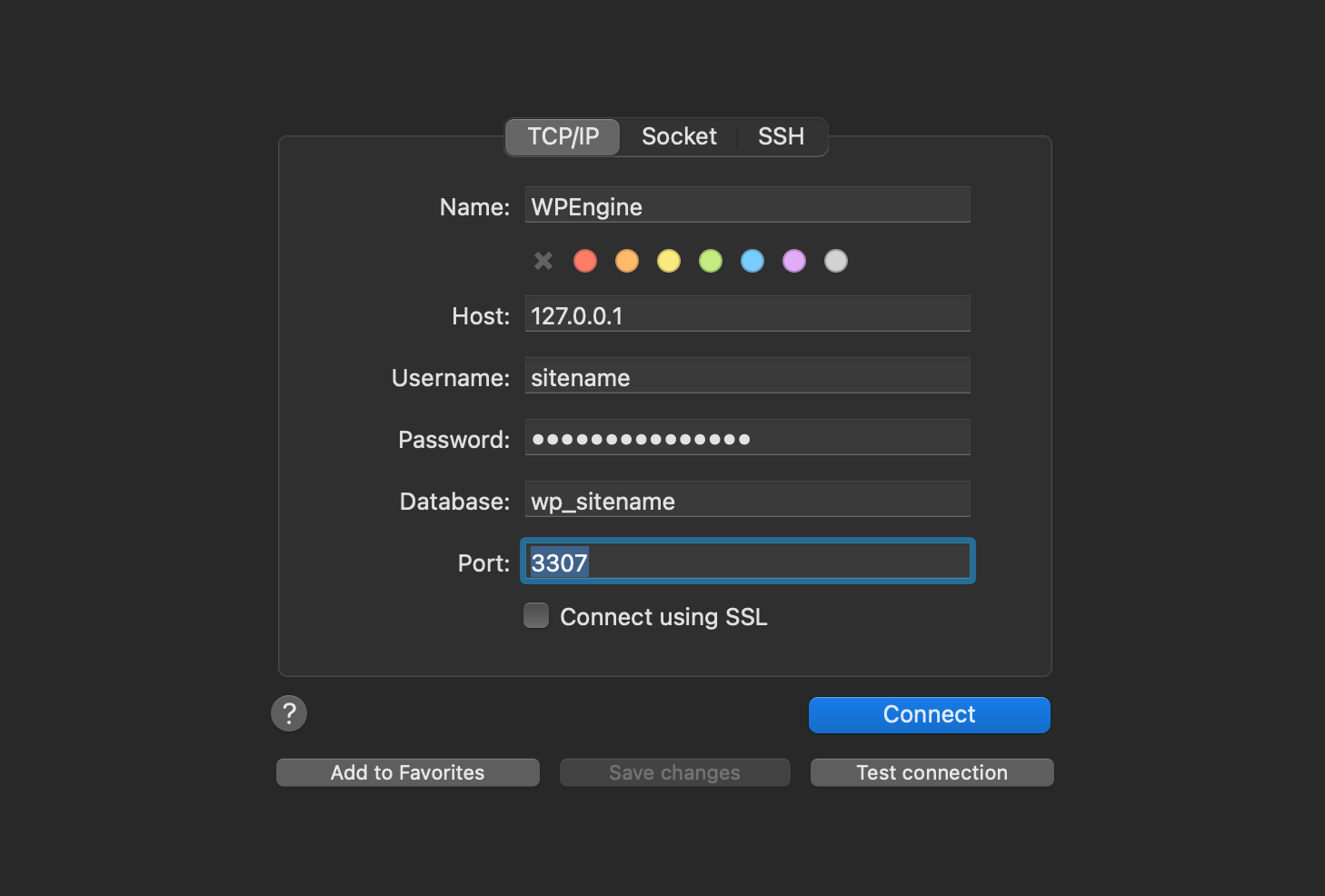Select the blue favorite color dot

point(752,261)
